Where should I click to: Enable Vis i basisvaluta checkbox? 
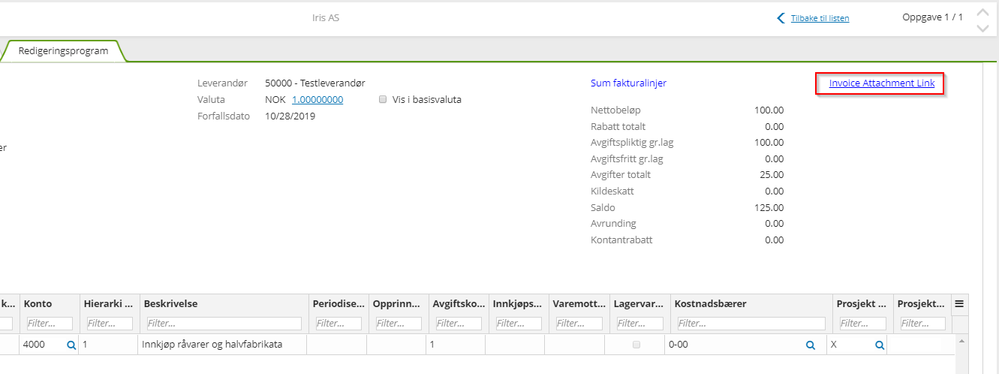[x=382, y=99]
